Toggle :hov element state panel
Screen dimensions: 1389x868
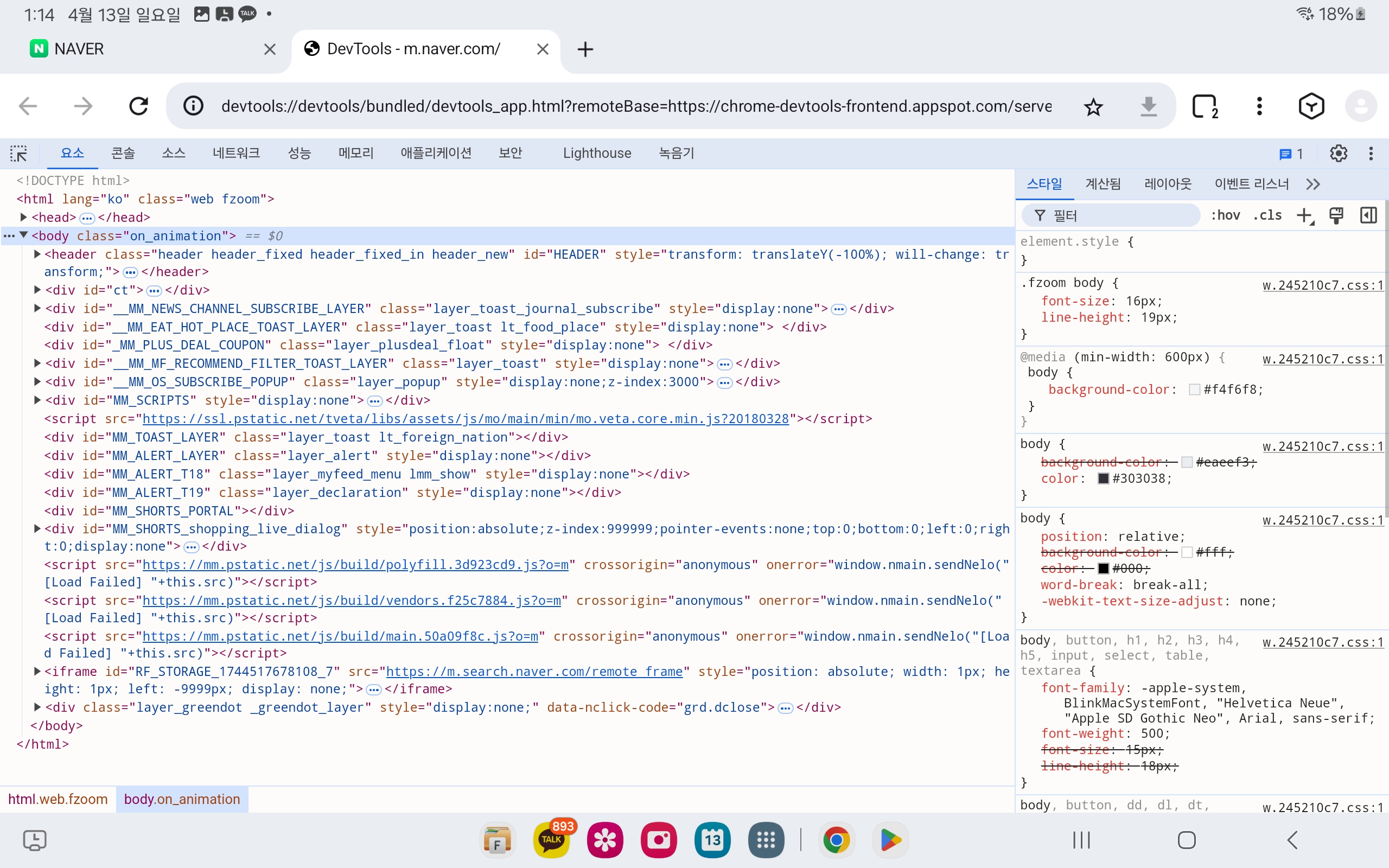click(1226, 215)
